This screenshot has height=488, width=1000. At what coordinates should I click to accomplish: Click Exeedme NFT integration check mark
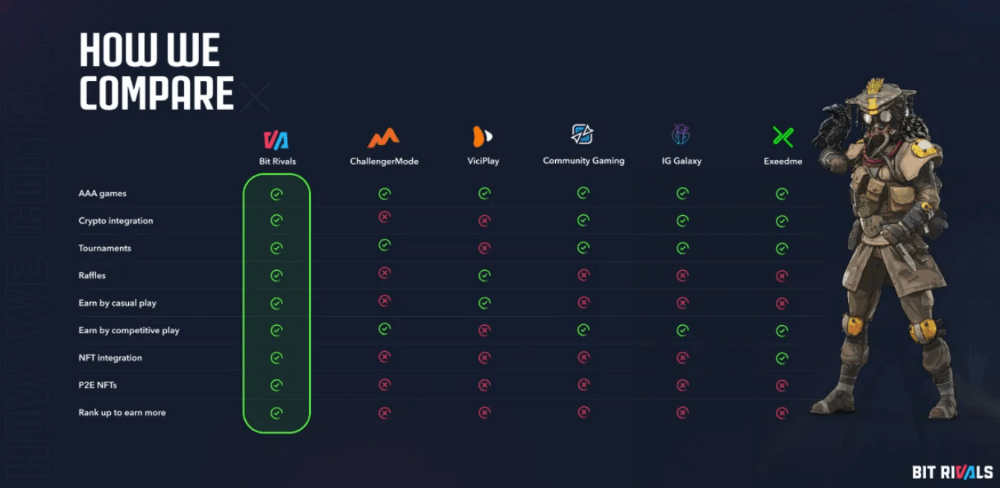pyautogui.click(x=782, y=358)
